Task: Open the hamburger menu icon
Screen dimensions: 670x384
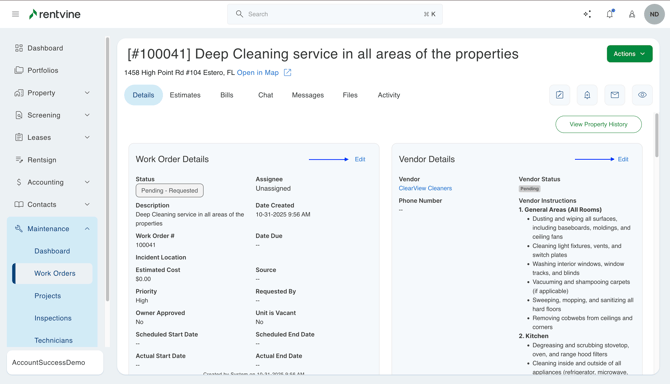Action: pos(15,14)
